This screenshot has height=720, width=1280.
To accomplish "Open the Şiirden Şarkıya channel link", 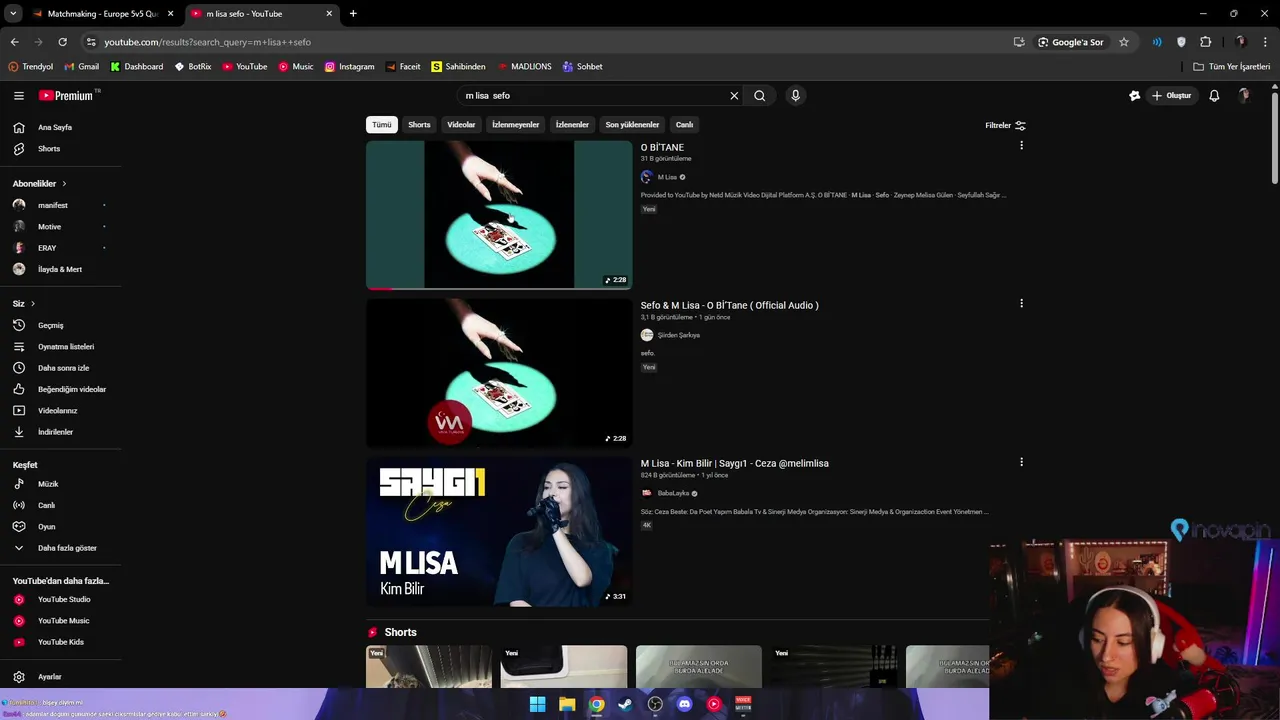I will click(678, 335).
